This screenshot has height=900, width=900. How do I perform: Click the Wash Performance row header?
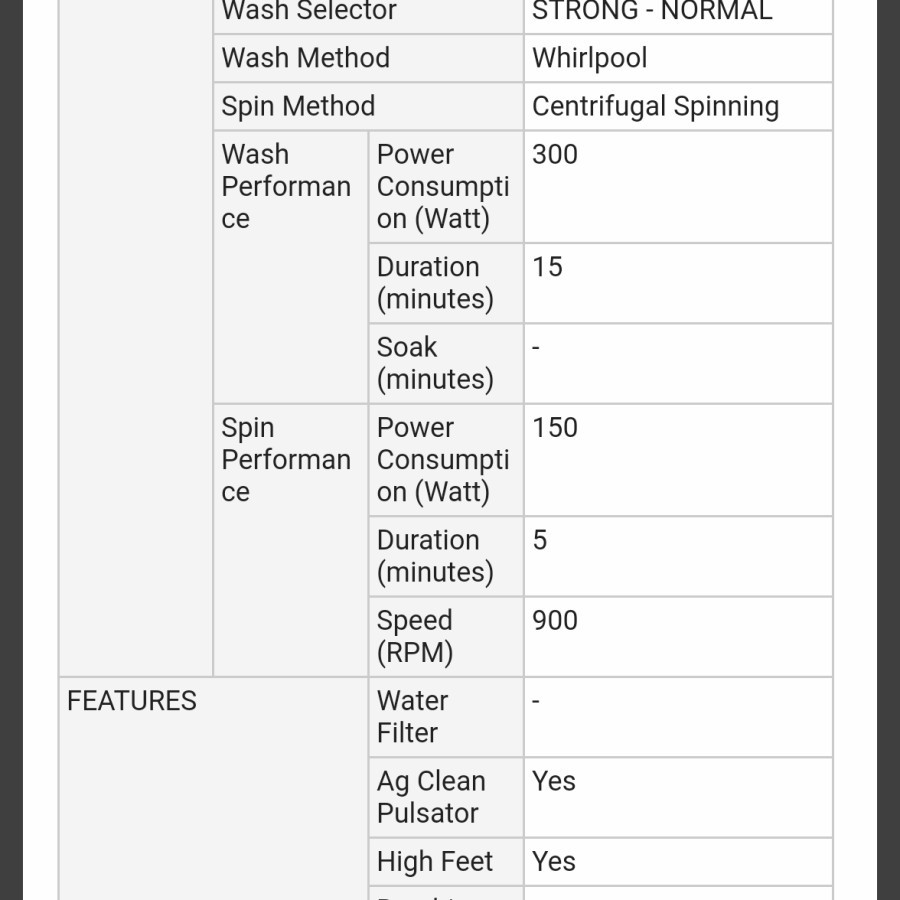point(286,187)
